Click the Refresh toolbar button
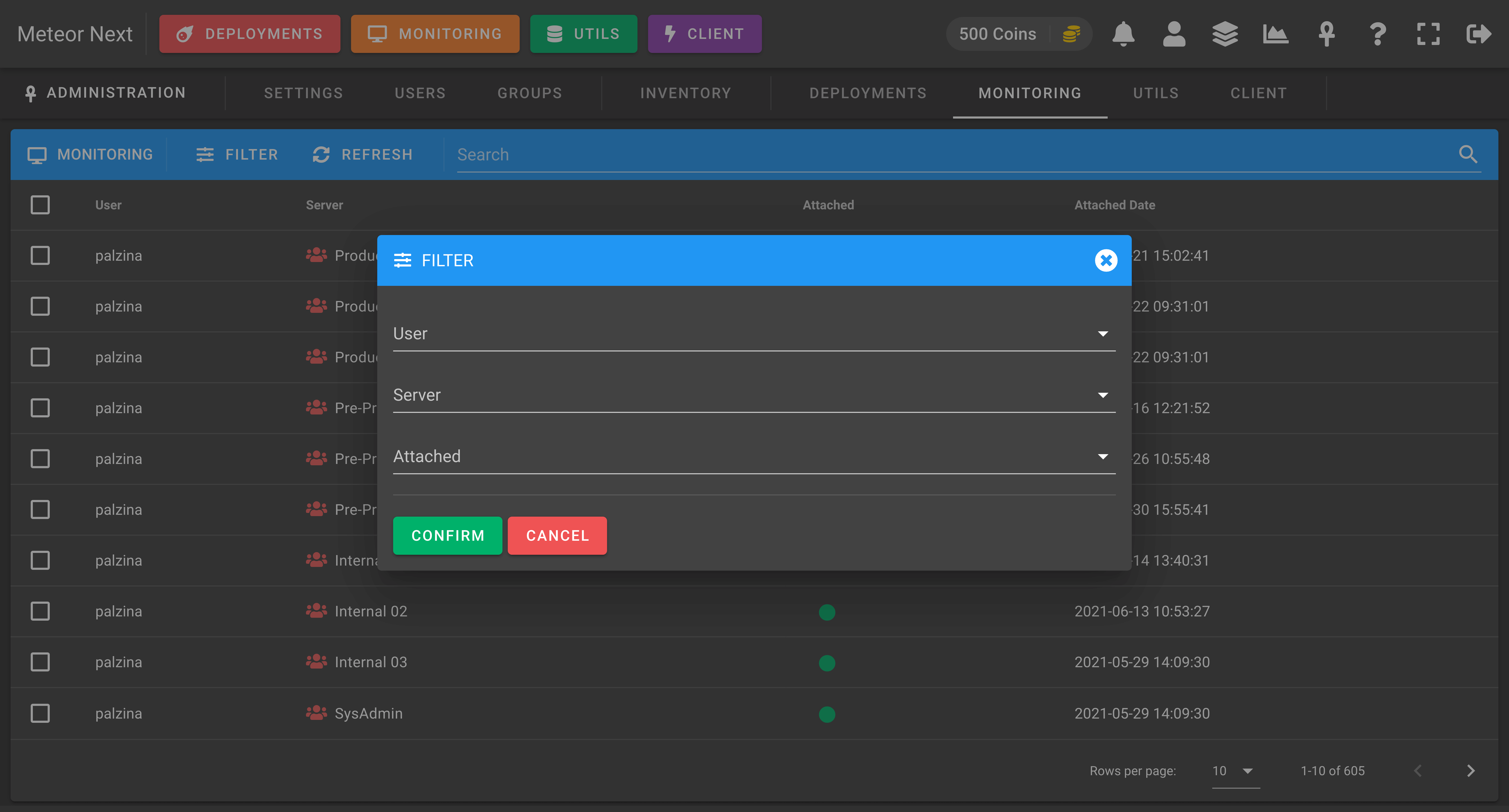Viewport: 1509px width, 812px height. pos(363,154)
